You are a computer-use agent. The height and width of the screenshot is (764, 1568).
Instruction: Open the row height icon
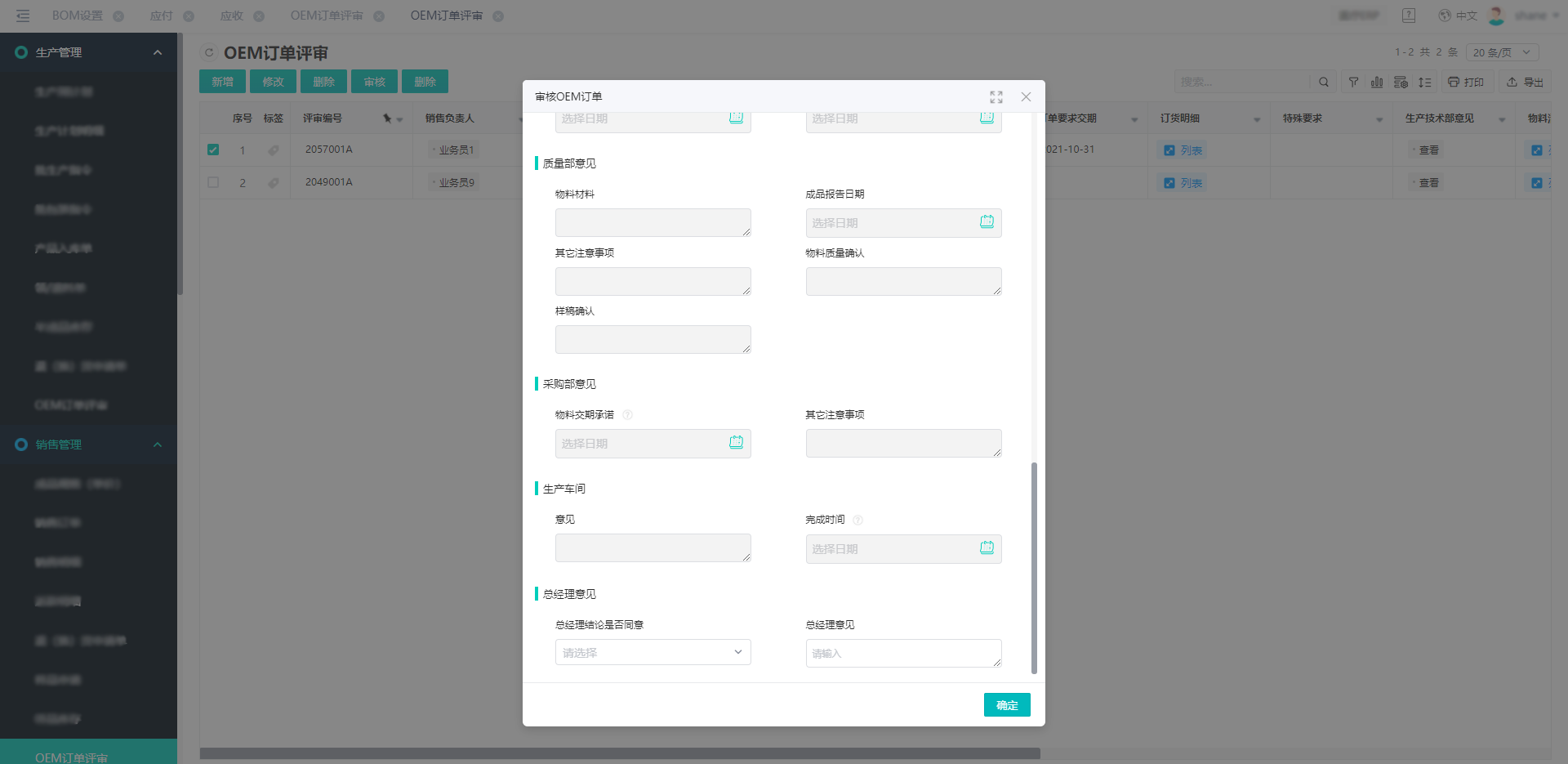pyautogui.click(x=1424, y=82)
